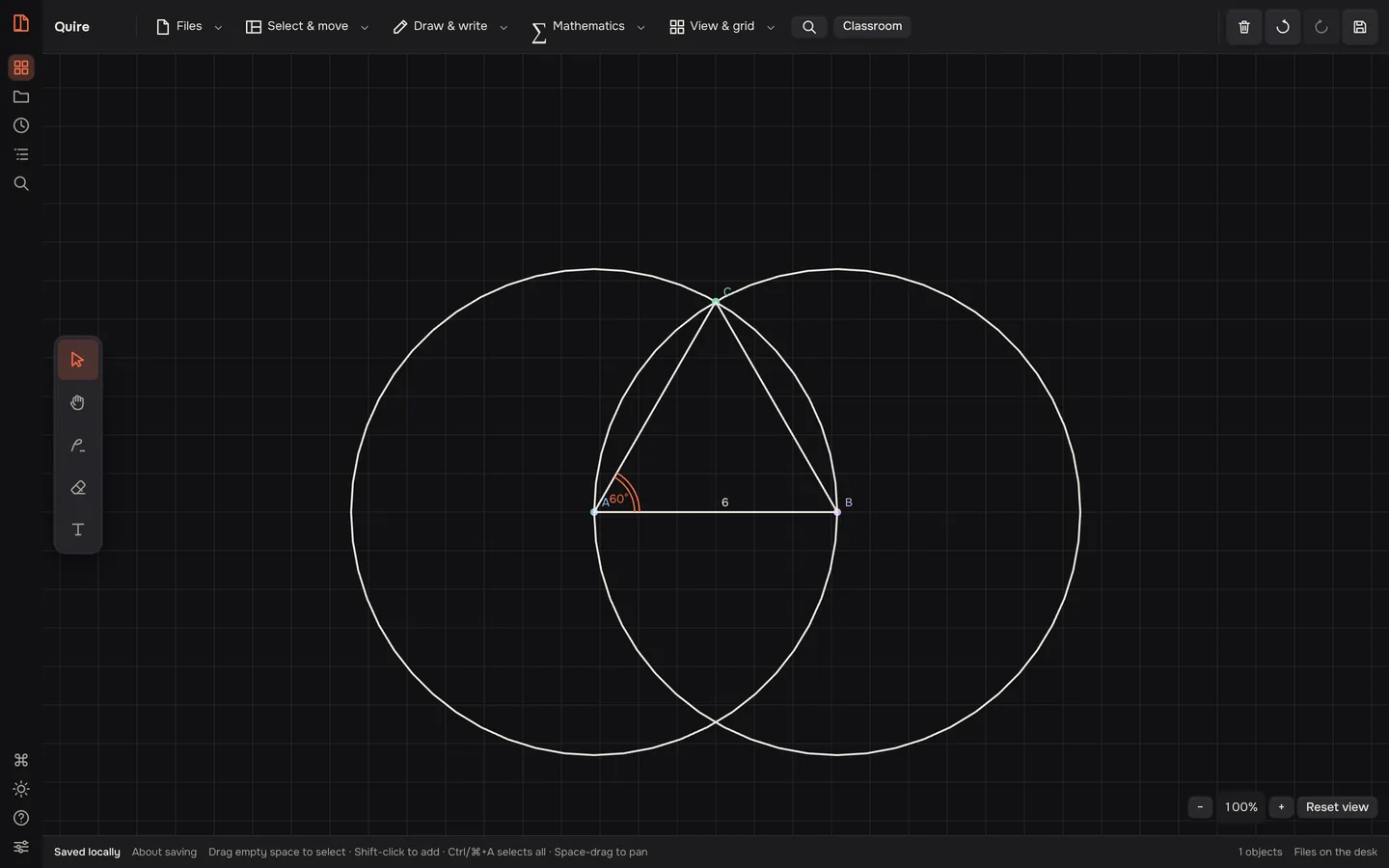Toggle light/dark theme with the sun icon
This screenshot has width=1389, height=868.
21,789
